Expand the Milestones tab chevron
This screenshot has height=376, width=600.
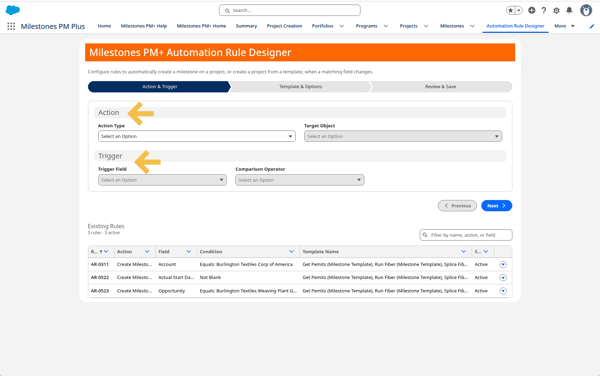[472, 26]
